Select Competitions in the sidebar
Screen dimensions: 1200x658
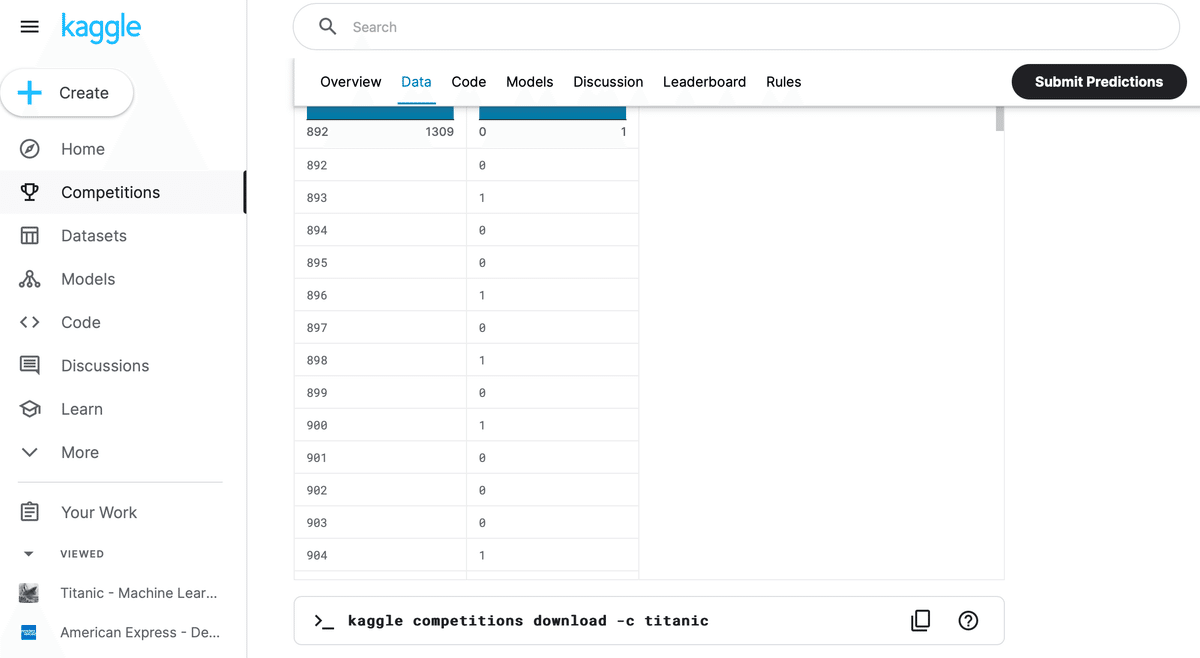point(110,192)
